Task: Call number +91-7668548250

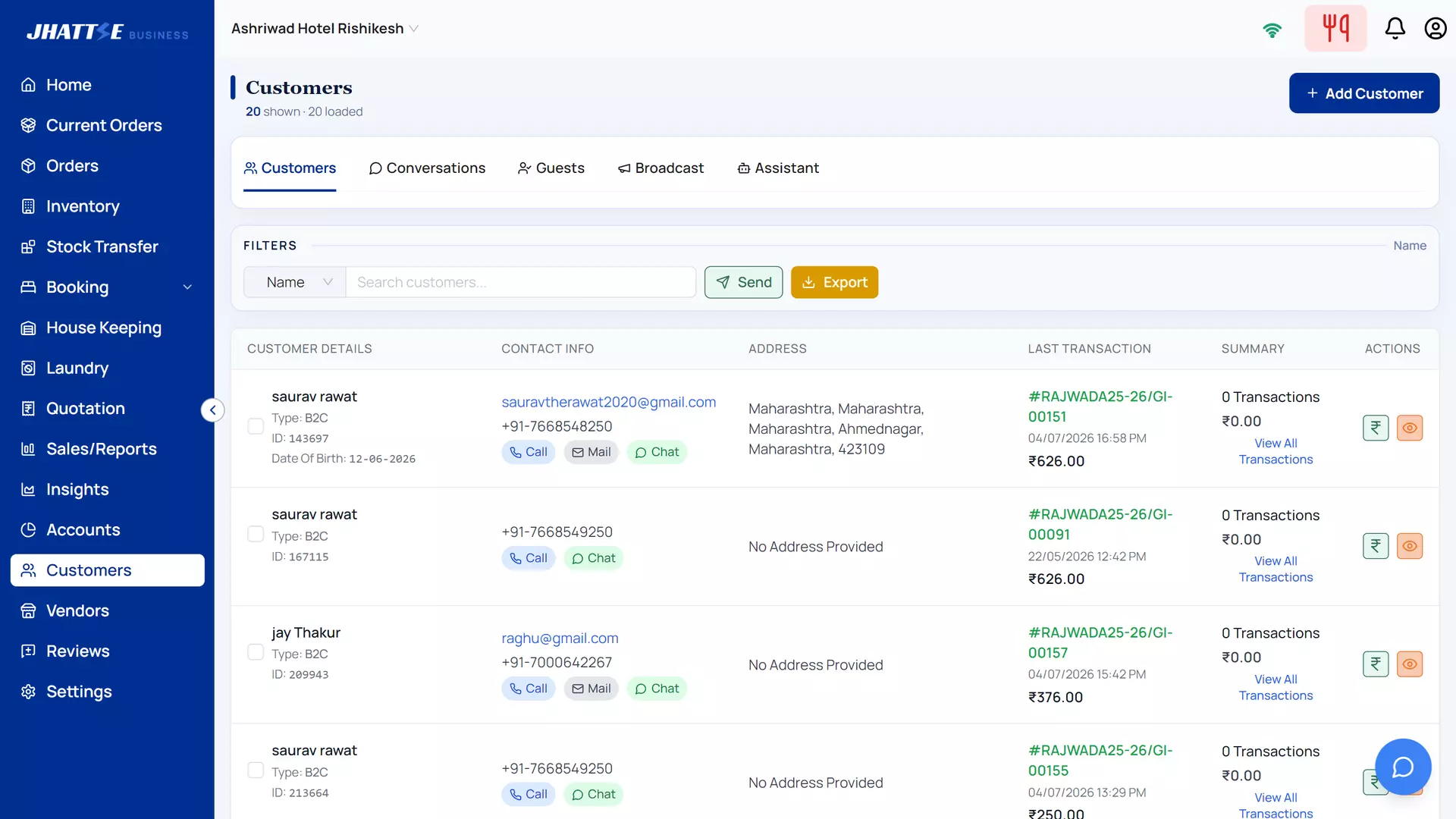Action: (529, 452)
